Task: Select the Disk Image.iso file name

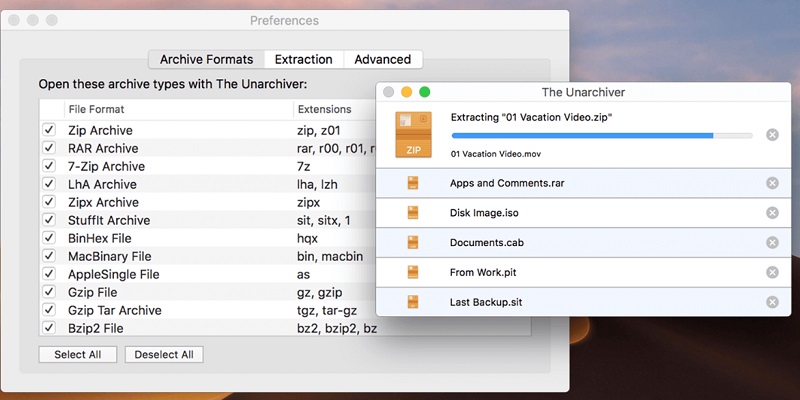Action: (484, 213)
